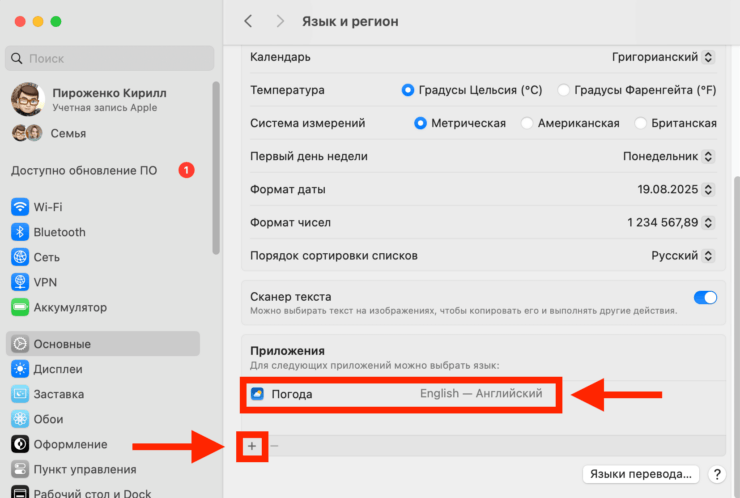Choose the Американская measurement system
The image size is (740, 498).
pos(527,123)
